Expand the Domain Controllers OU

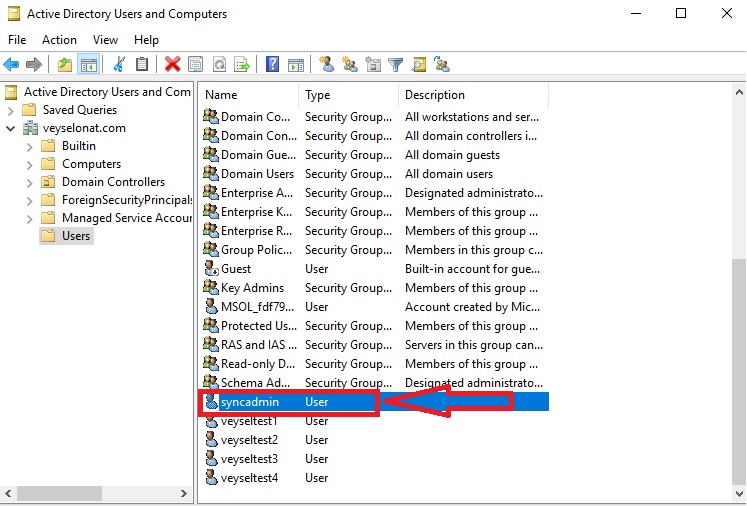point(30,182)
